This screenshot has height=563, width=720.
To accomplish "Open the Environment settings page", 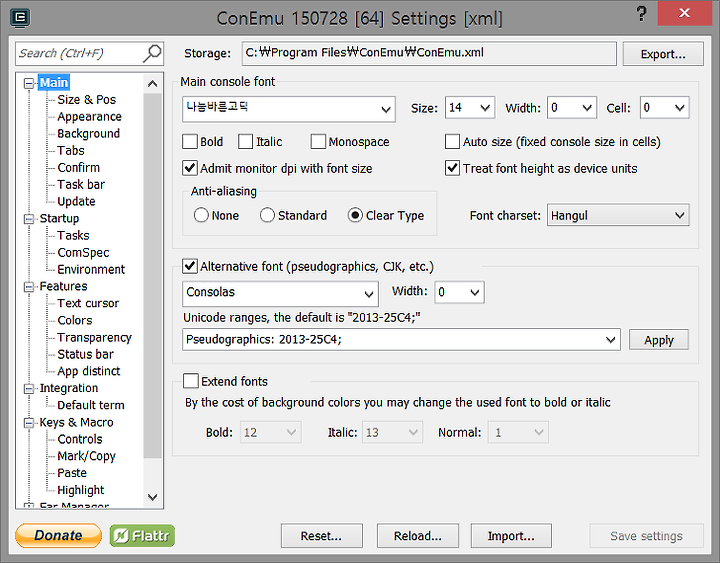I will click(91, 270).
